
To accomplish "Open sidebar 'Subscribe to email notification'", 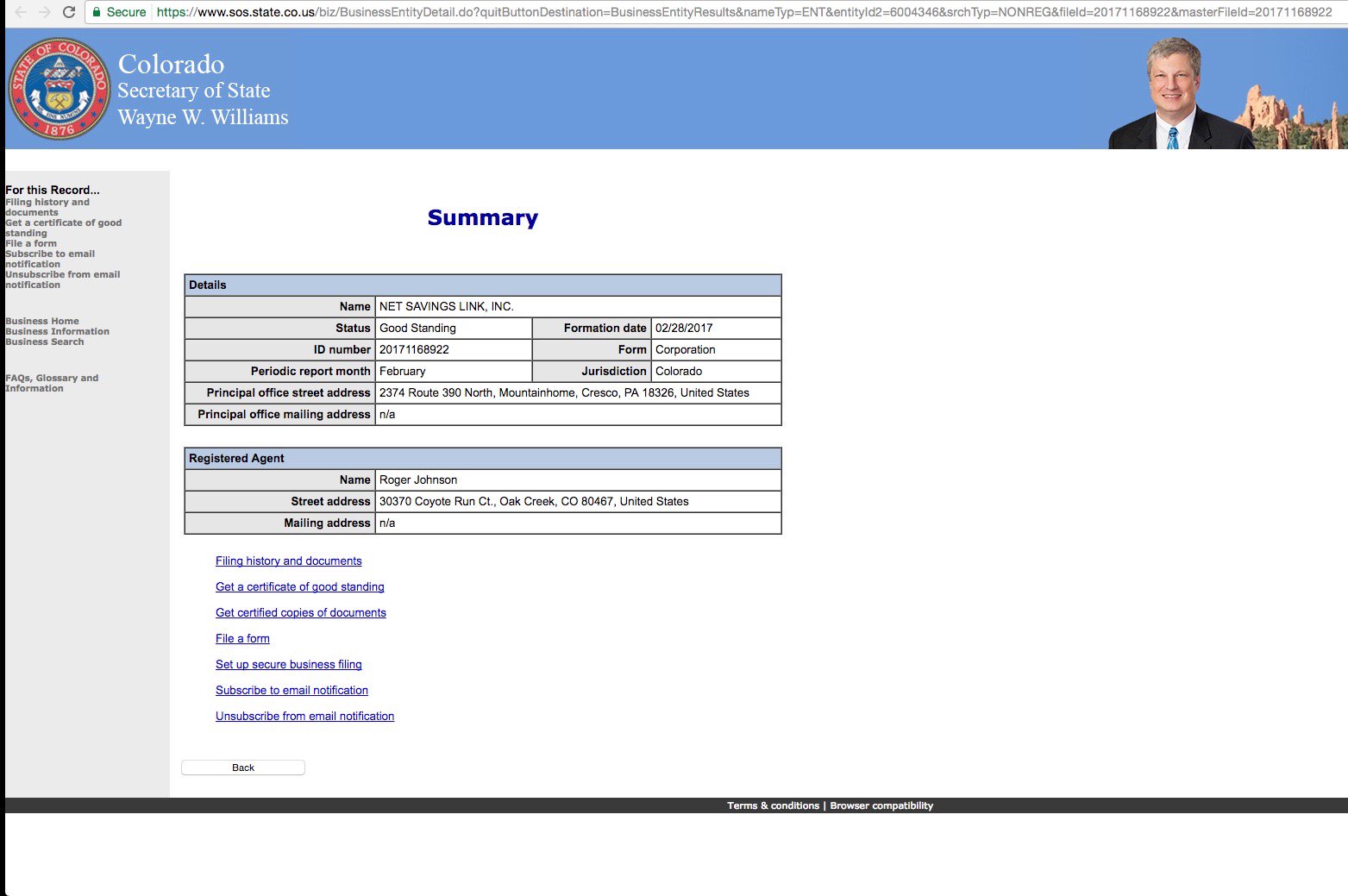I will tap(50, 259).
